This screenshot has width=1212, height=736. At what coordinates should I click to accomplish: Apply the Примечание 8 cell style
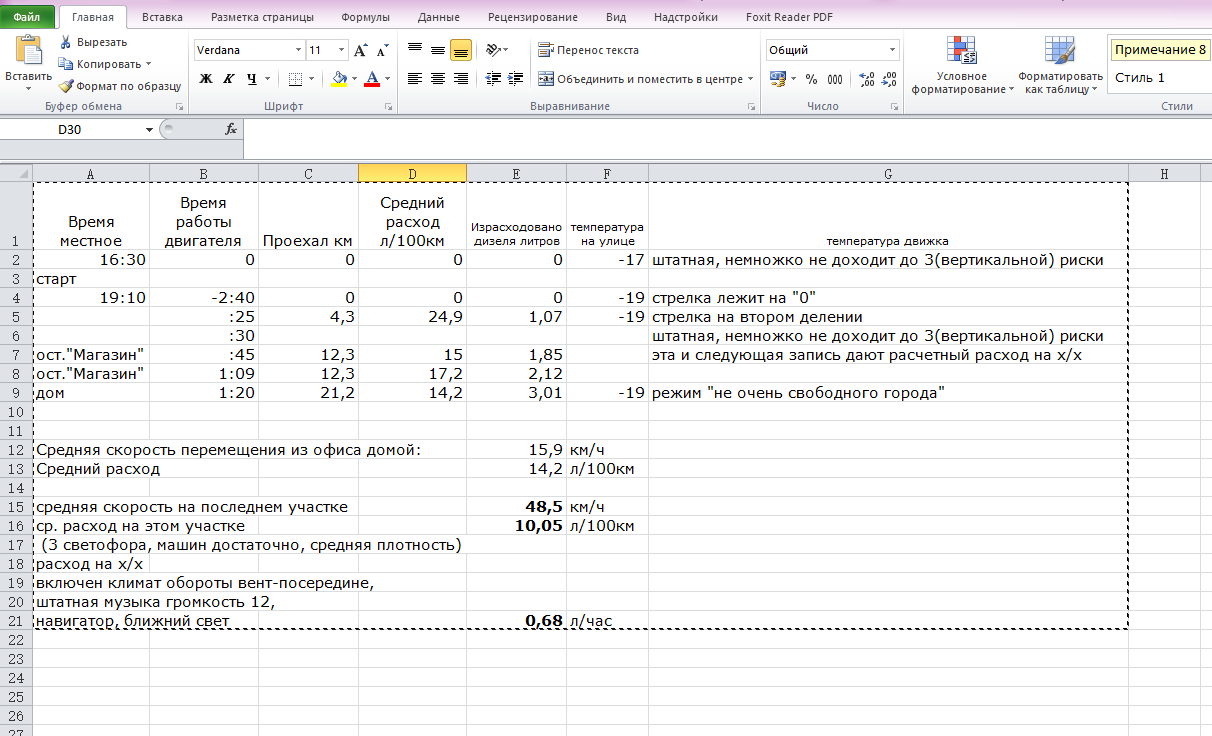tap(1160, 50)
